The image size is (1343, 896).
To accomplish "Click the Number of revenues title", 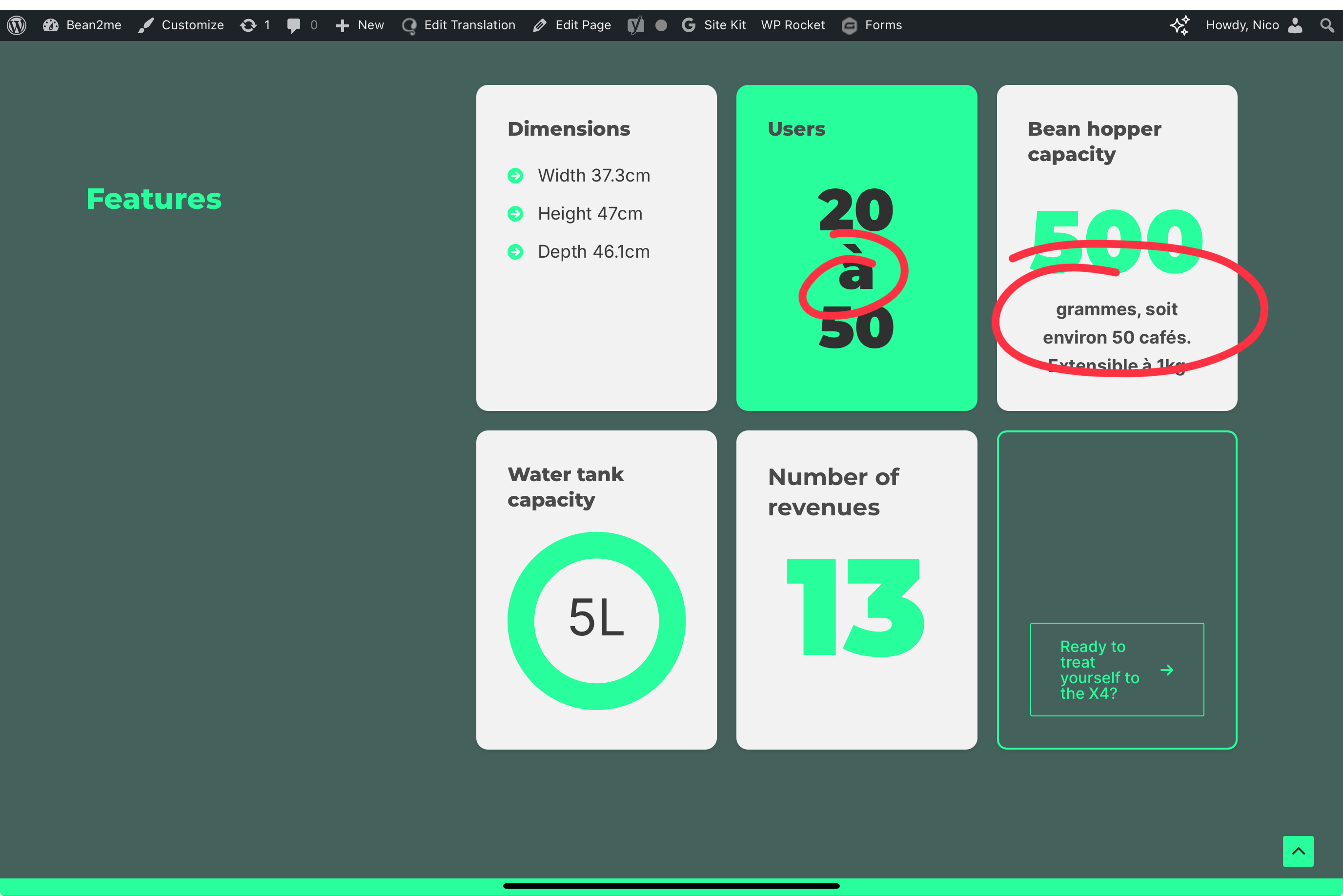I will point(833,492).
